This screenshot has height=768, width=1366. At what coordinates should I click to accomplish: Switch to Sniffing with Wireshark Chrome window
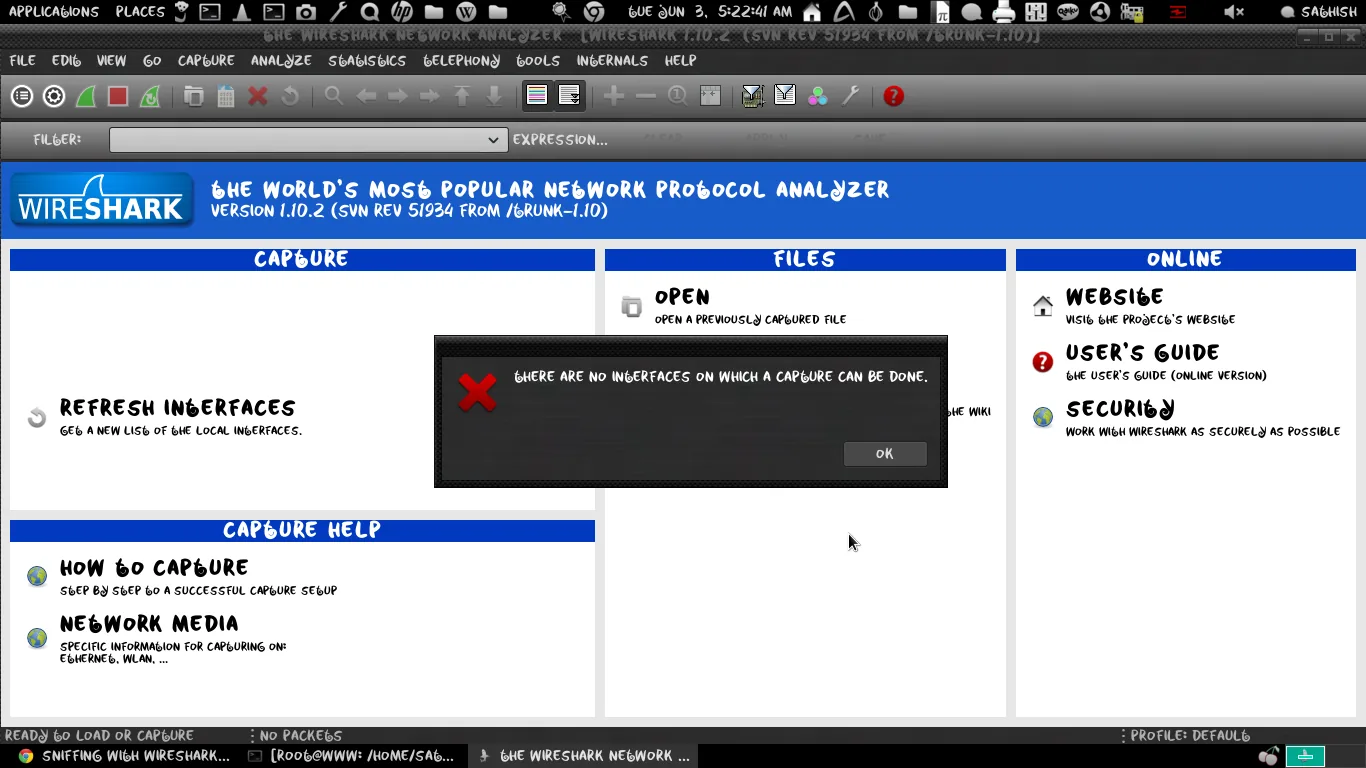(x=125, y=756)
